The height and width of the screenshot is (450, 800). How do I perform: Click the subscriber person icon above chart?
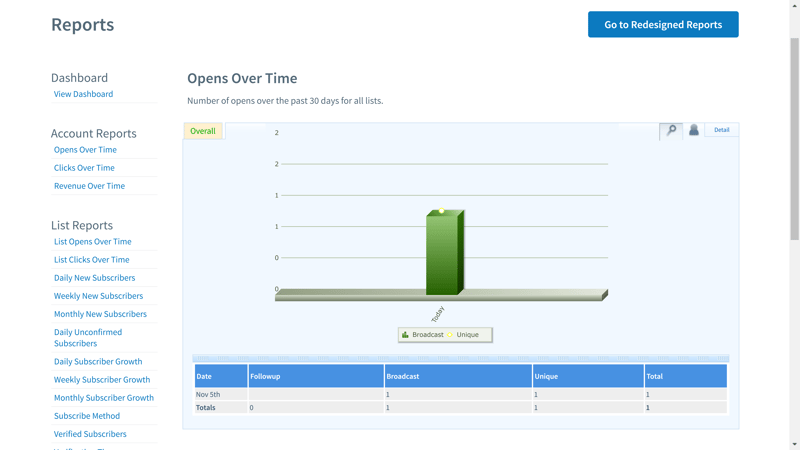click(x=694, y=130)
